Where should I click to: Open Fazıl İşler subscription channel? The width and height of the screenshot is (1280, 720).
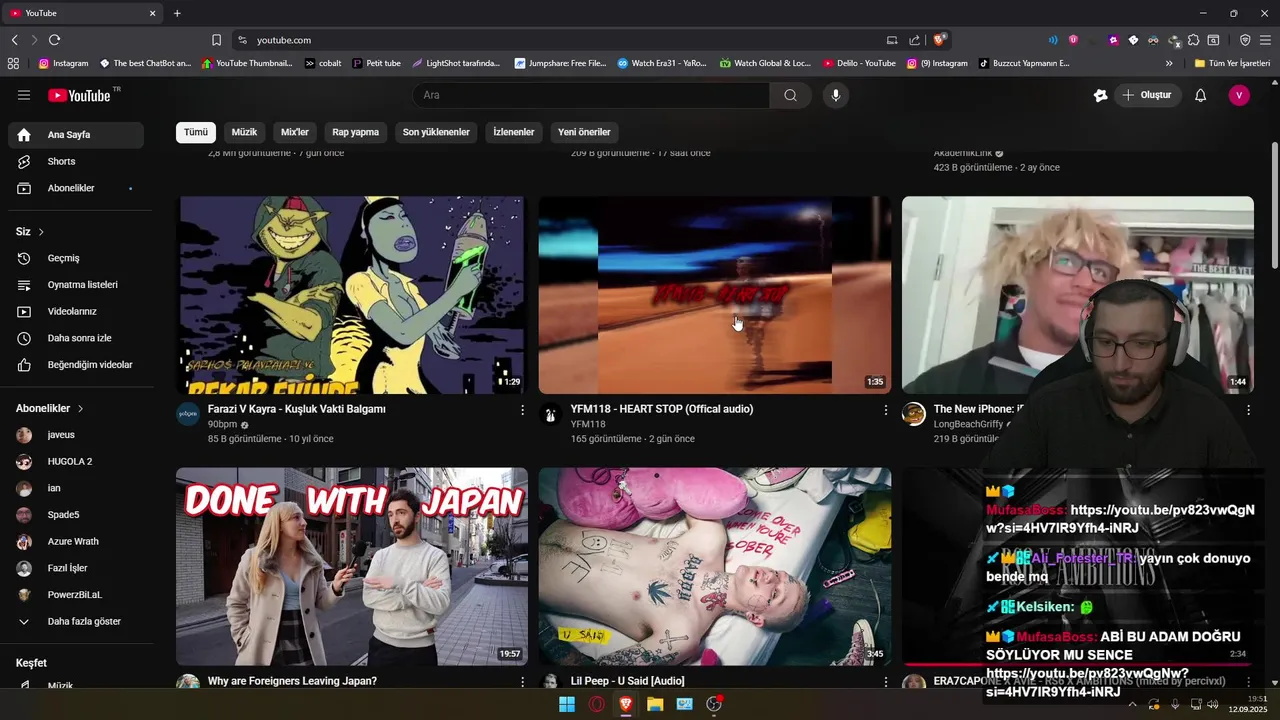pyautogui.click(x=76, y=568)
